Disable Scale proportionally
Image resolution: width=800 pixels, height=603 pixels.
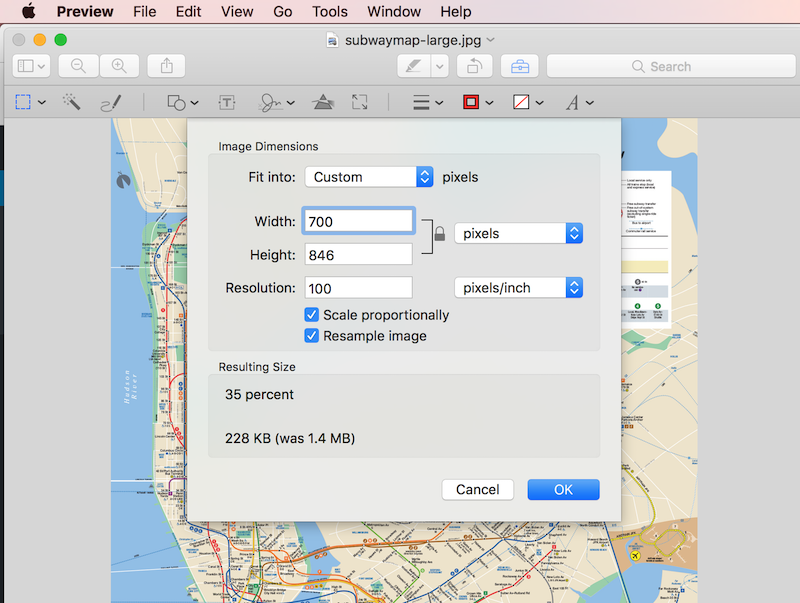point(311,314)
